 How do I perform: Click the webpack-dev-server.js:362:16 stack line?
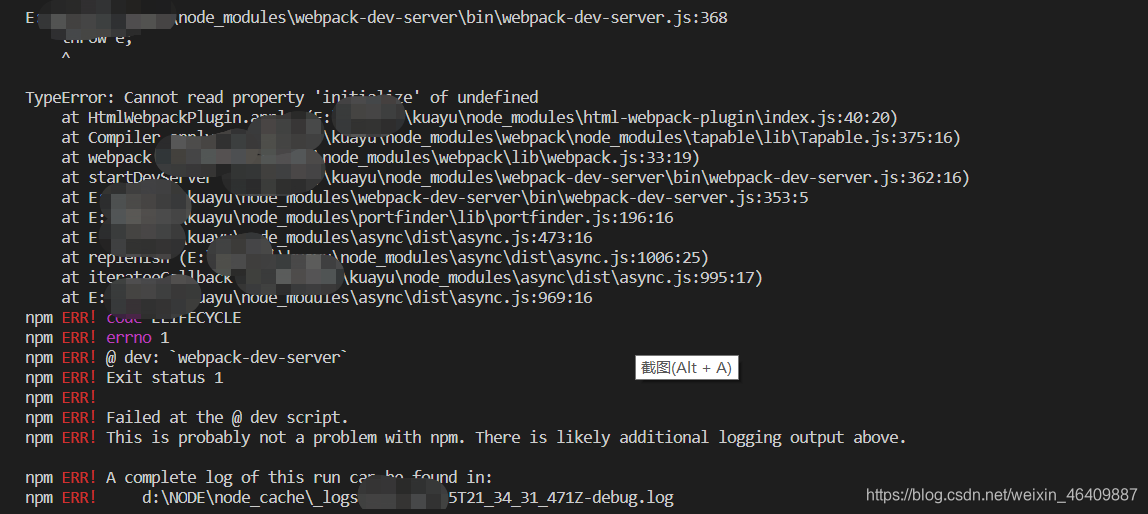tap(515, 177)
